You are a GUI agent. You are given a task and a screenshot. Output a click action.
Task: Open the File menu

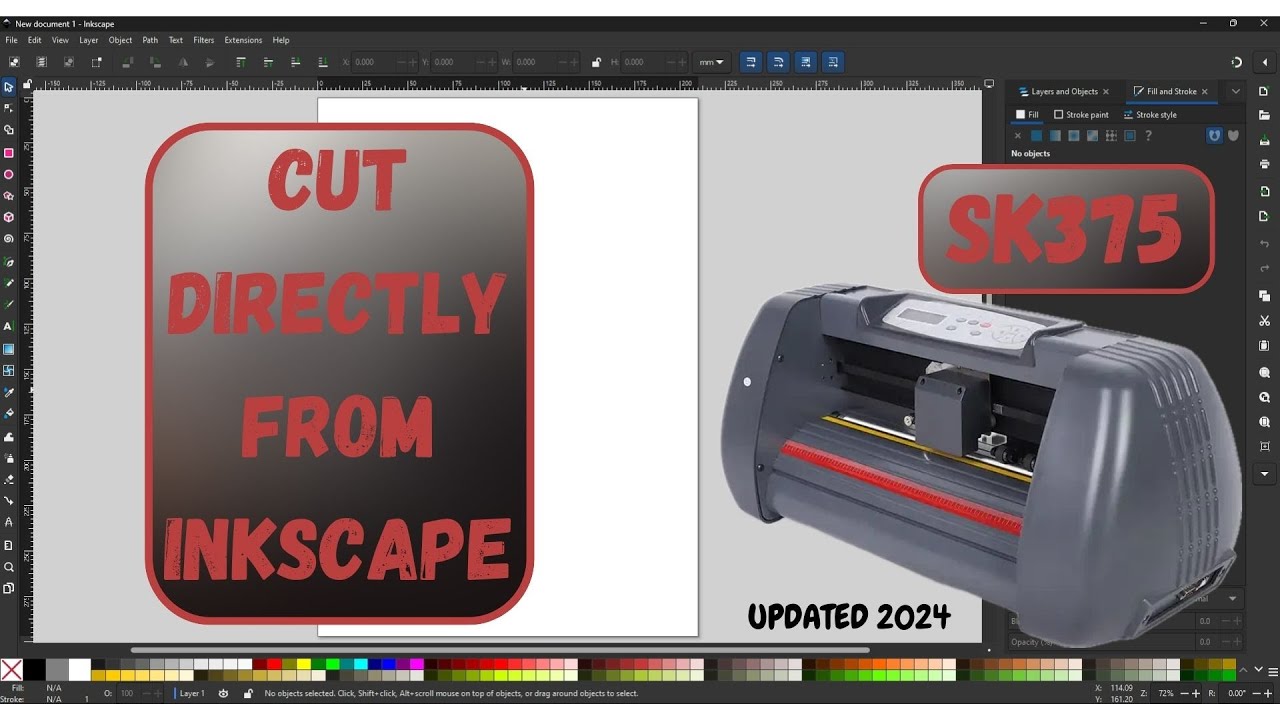tap(12, 40)
